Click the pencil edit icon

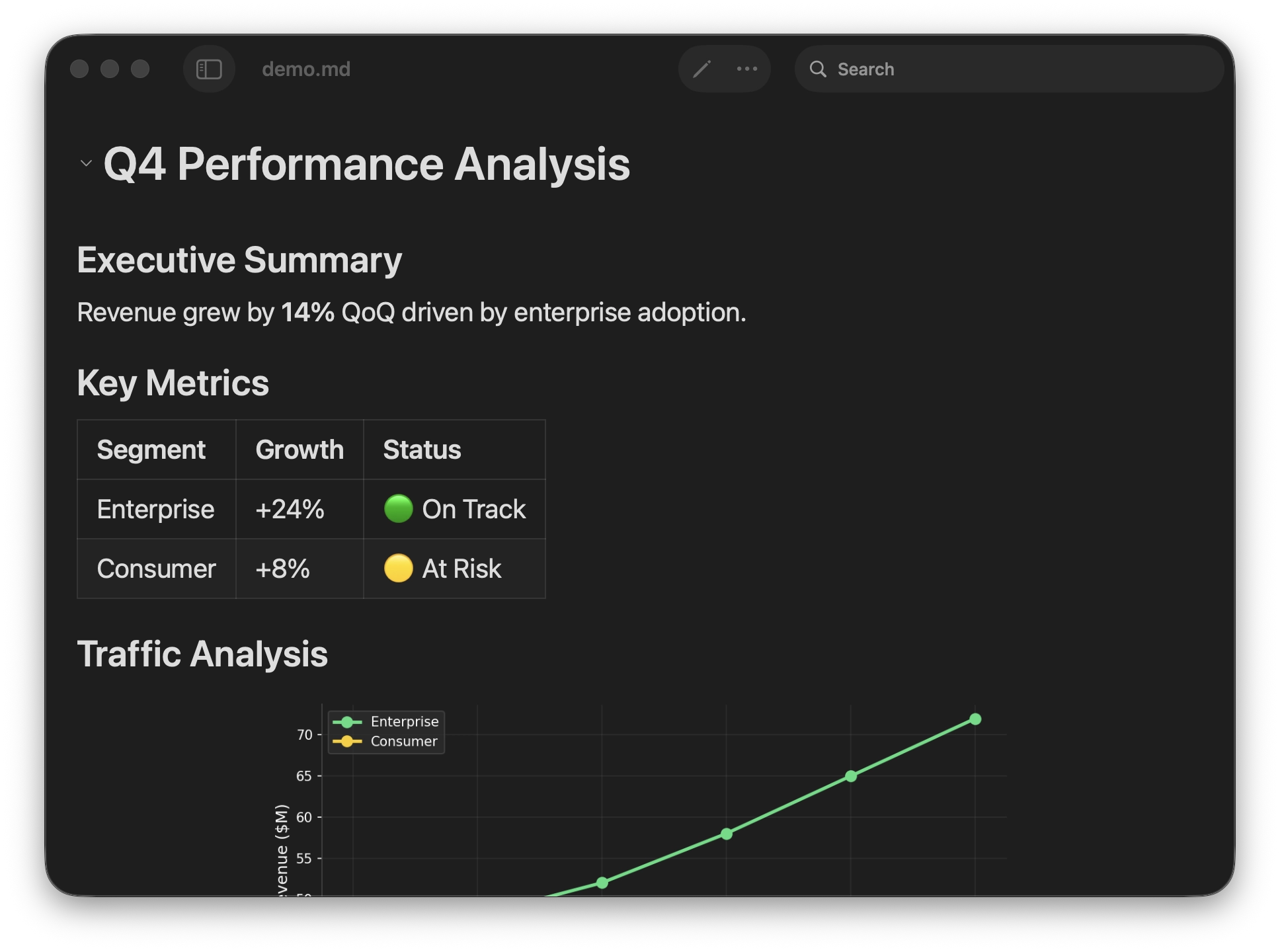pyautogui.click(x=701, y=69)
